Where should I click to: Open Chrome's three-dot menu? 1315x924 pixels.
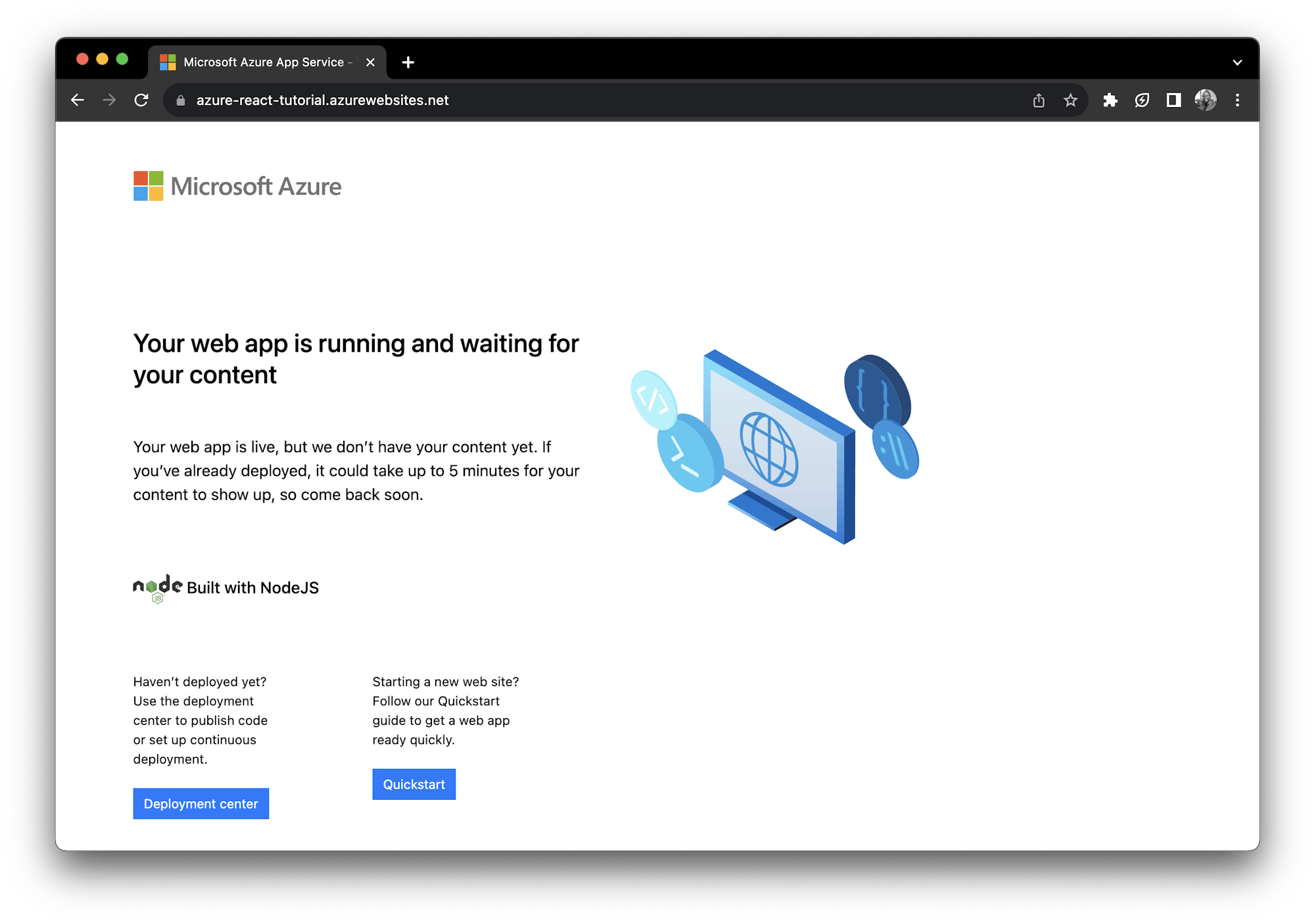click(x=1237, y=100)
